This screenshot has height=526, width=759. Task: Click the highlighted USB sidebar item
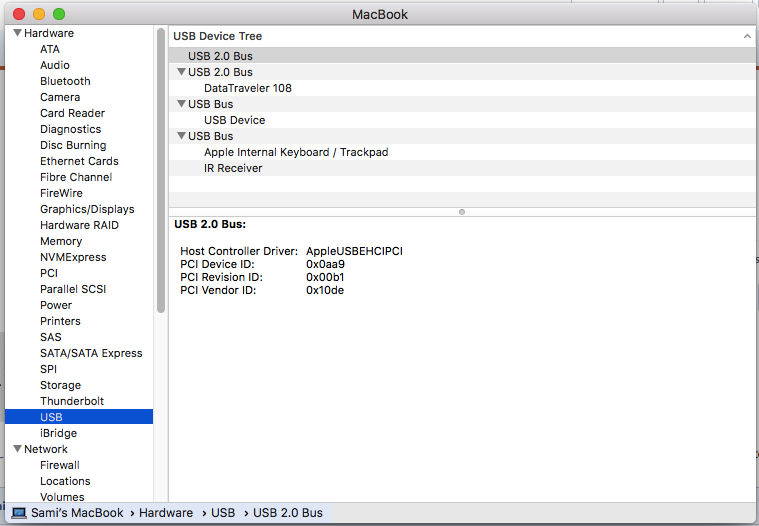tap(79, 417)
